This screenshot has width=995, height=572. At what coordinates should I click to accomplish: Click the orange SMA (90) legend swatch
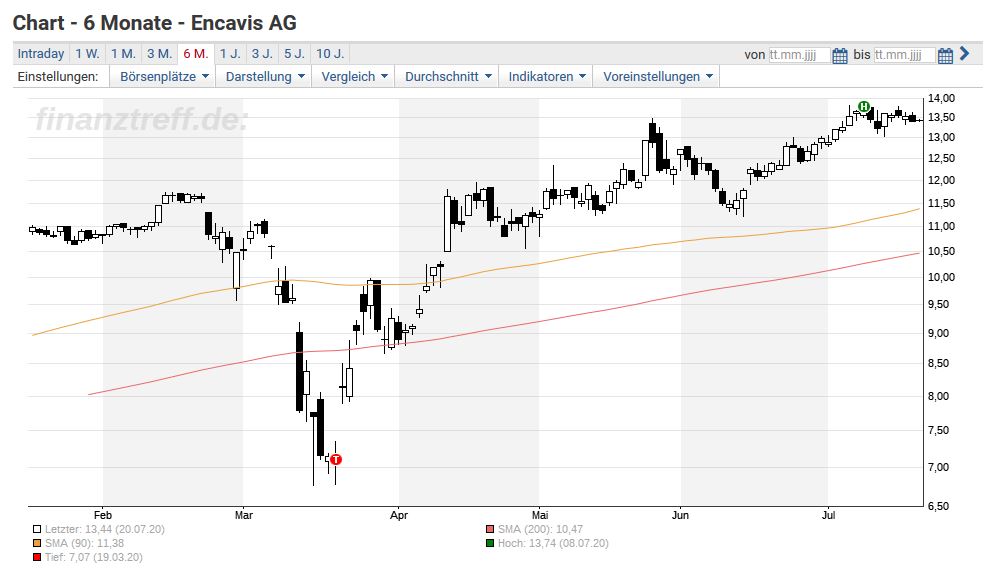point(37,543)
